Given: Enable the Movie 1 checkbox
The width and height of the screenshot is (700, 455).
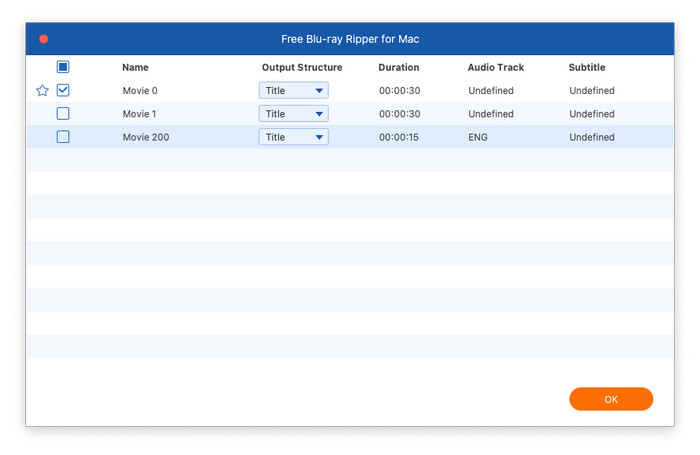Looking at the screenshot, I should 63,114.
